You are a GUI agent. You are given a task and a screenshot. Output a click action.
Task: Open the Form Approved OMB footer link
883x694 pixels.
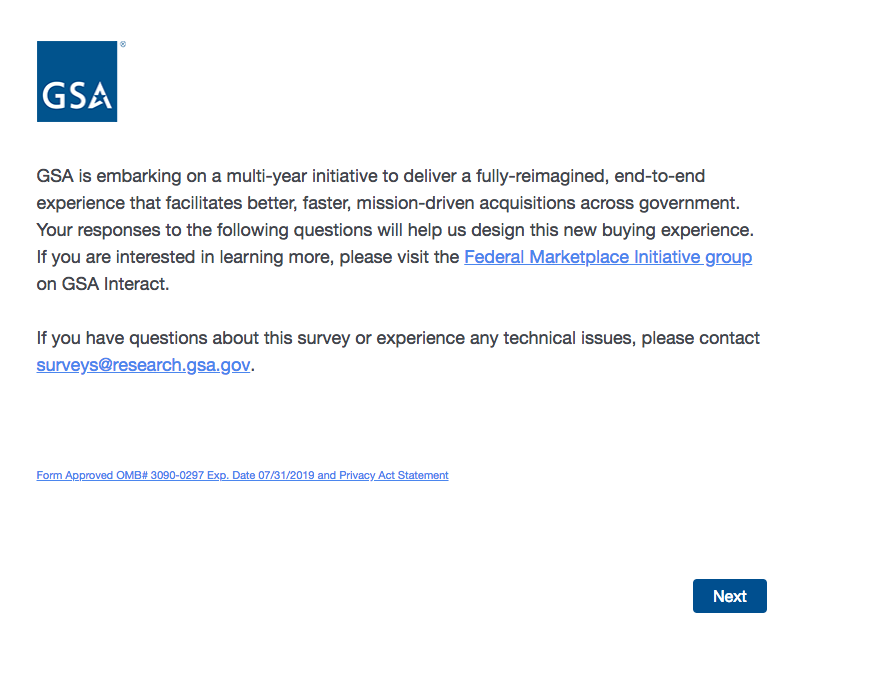click(242, 476)
